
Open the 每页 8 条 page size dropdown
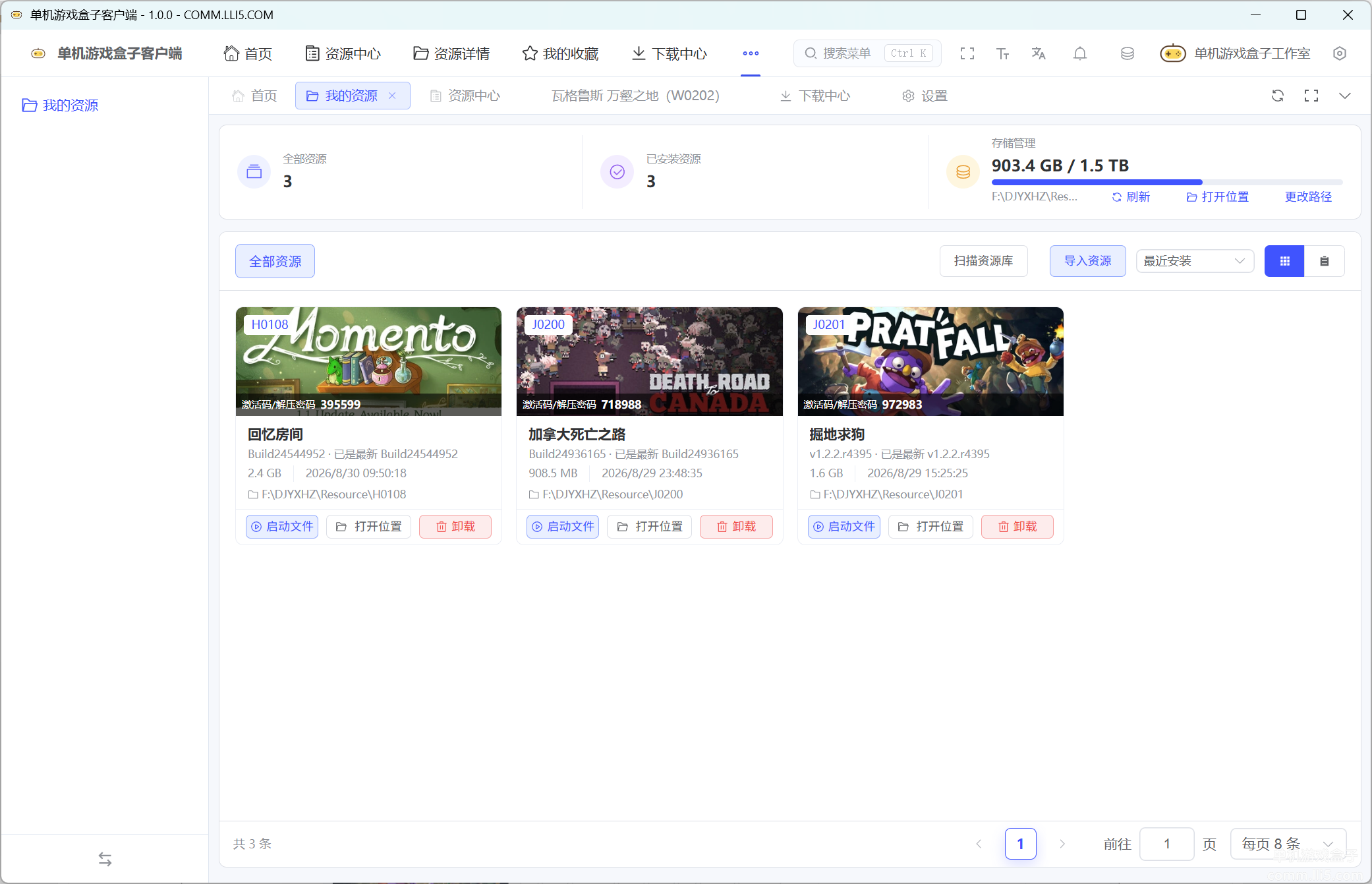(1288, 844)
